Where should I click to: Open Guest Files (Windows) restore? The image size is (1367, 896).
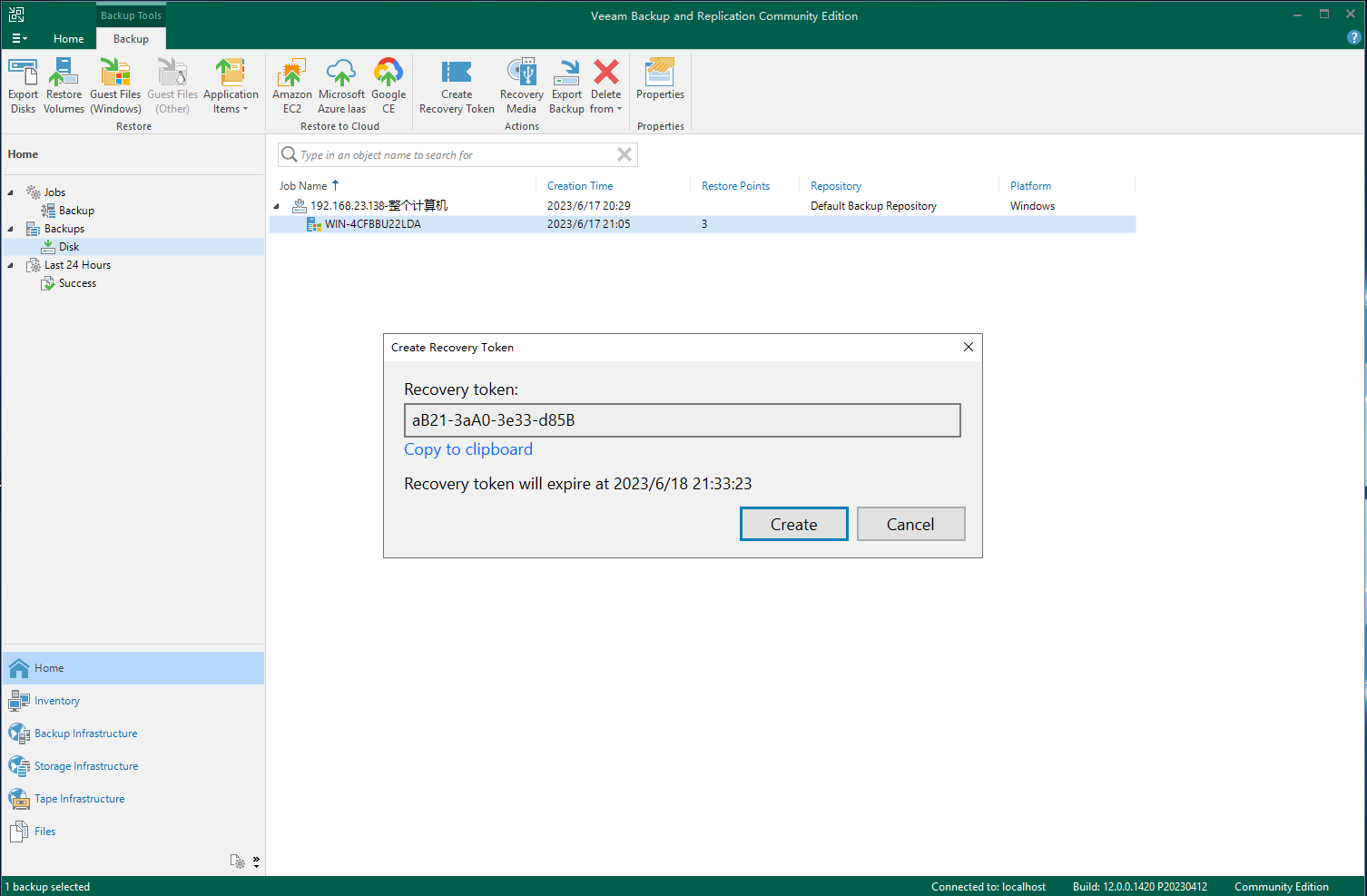tap(115, 85)
